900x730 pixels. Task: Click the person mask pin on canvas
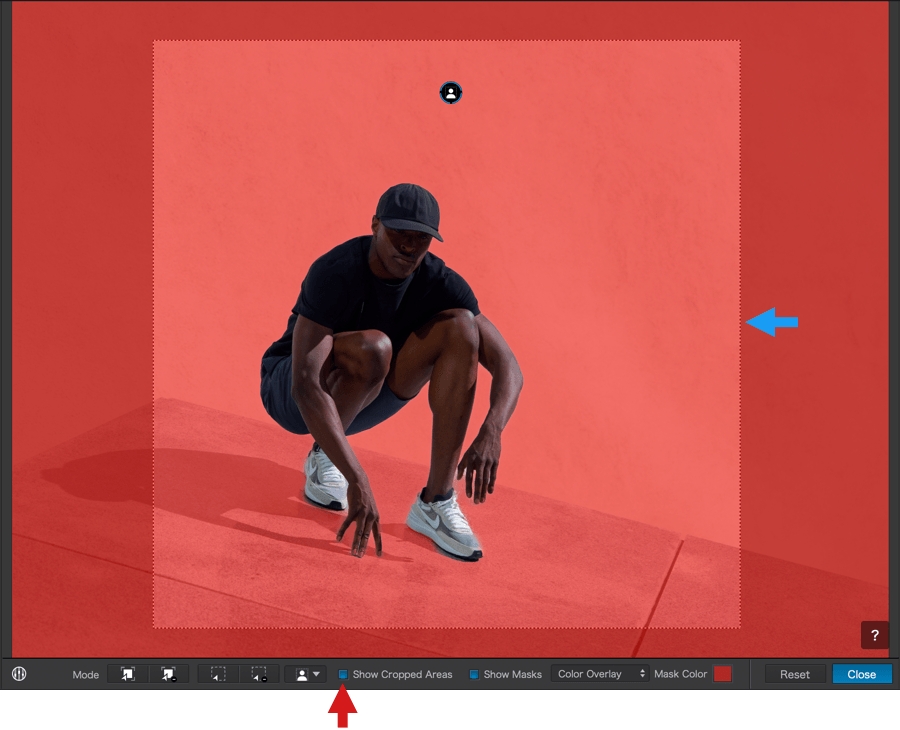(451, 92)
